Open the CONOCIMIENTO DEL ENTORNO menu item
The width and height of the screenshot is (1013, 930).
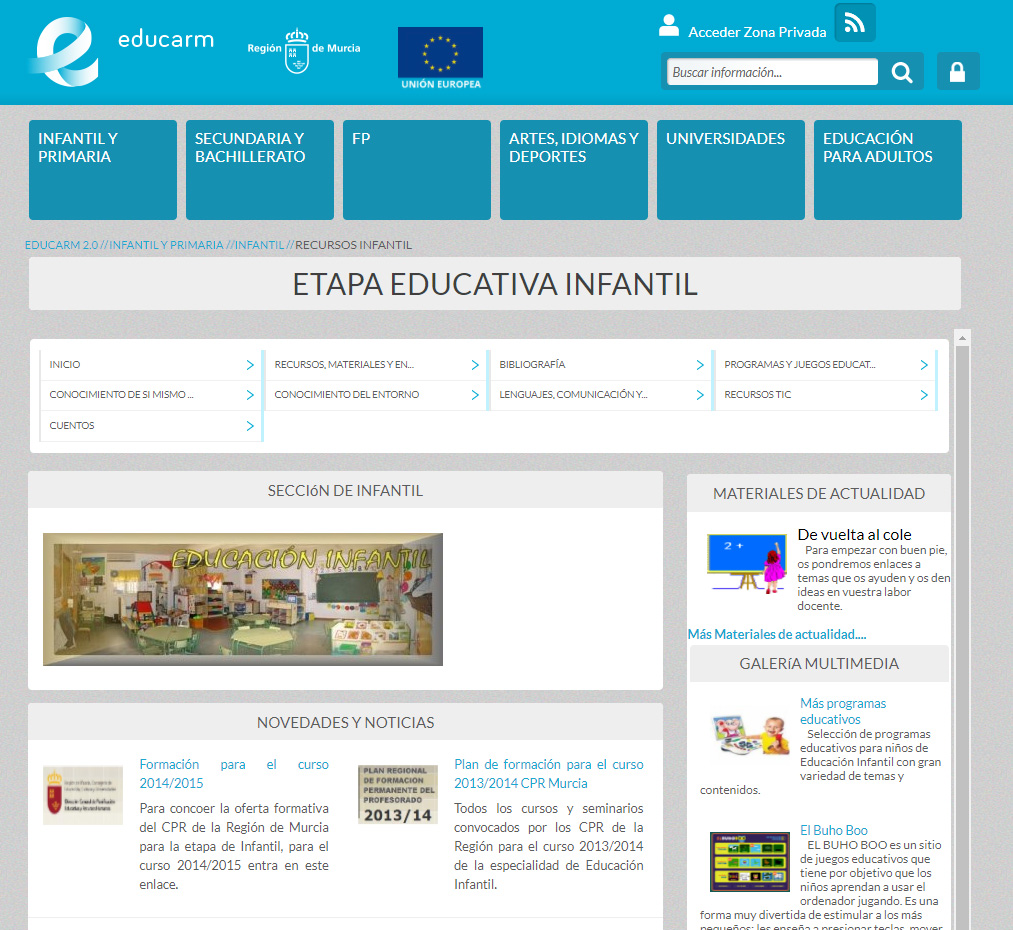[346, 395]
